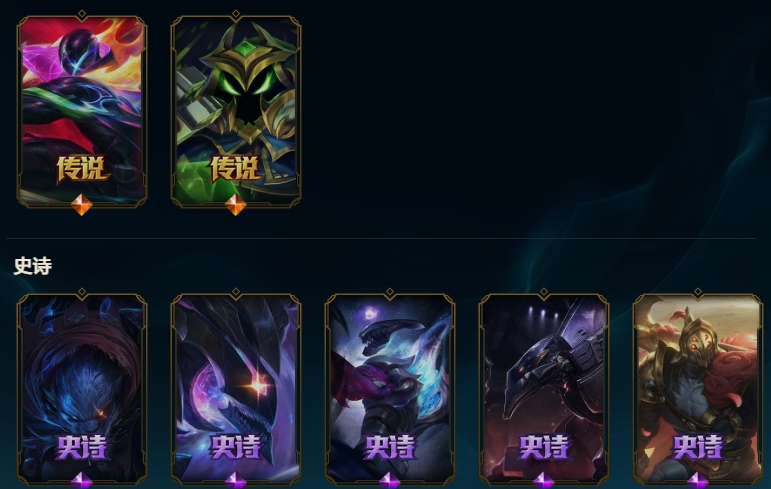Click 传说 label on the Veigar card

[x=236, y=169]
